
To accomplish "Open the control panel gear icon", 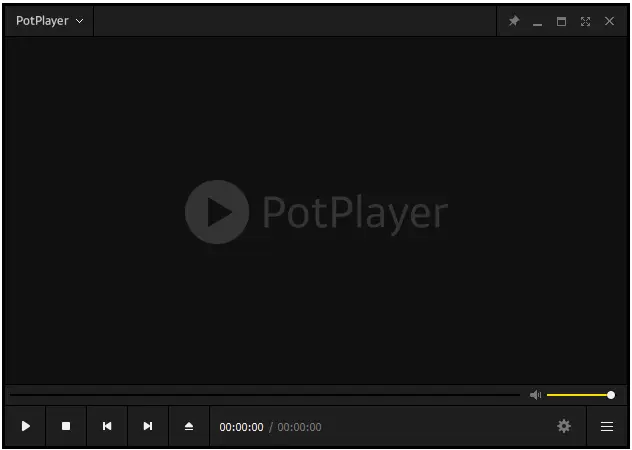I will 564,426.
